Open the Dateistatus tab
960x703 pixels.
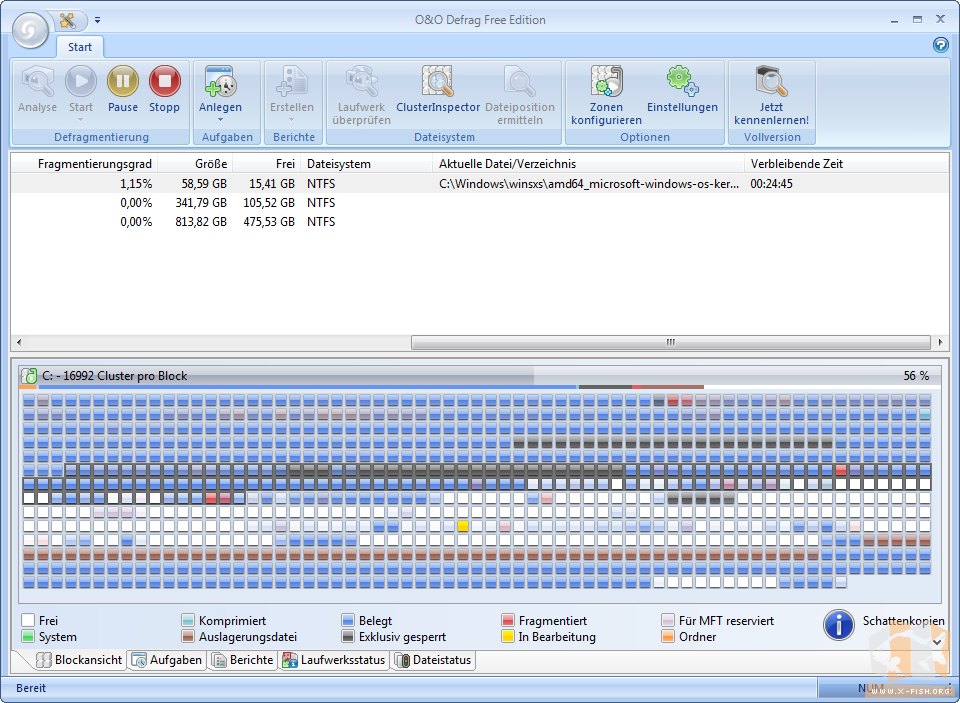(433, 660)
